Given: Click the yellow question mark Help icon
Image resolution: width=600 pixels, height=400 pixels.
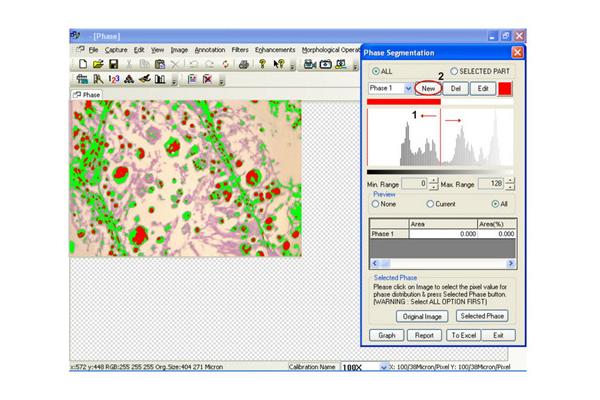Looking at the screenshot, I should (262, 64).
